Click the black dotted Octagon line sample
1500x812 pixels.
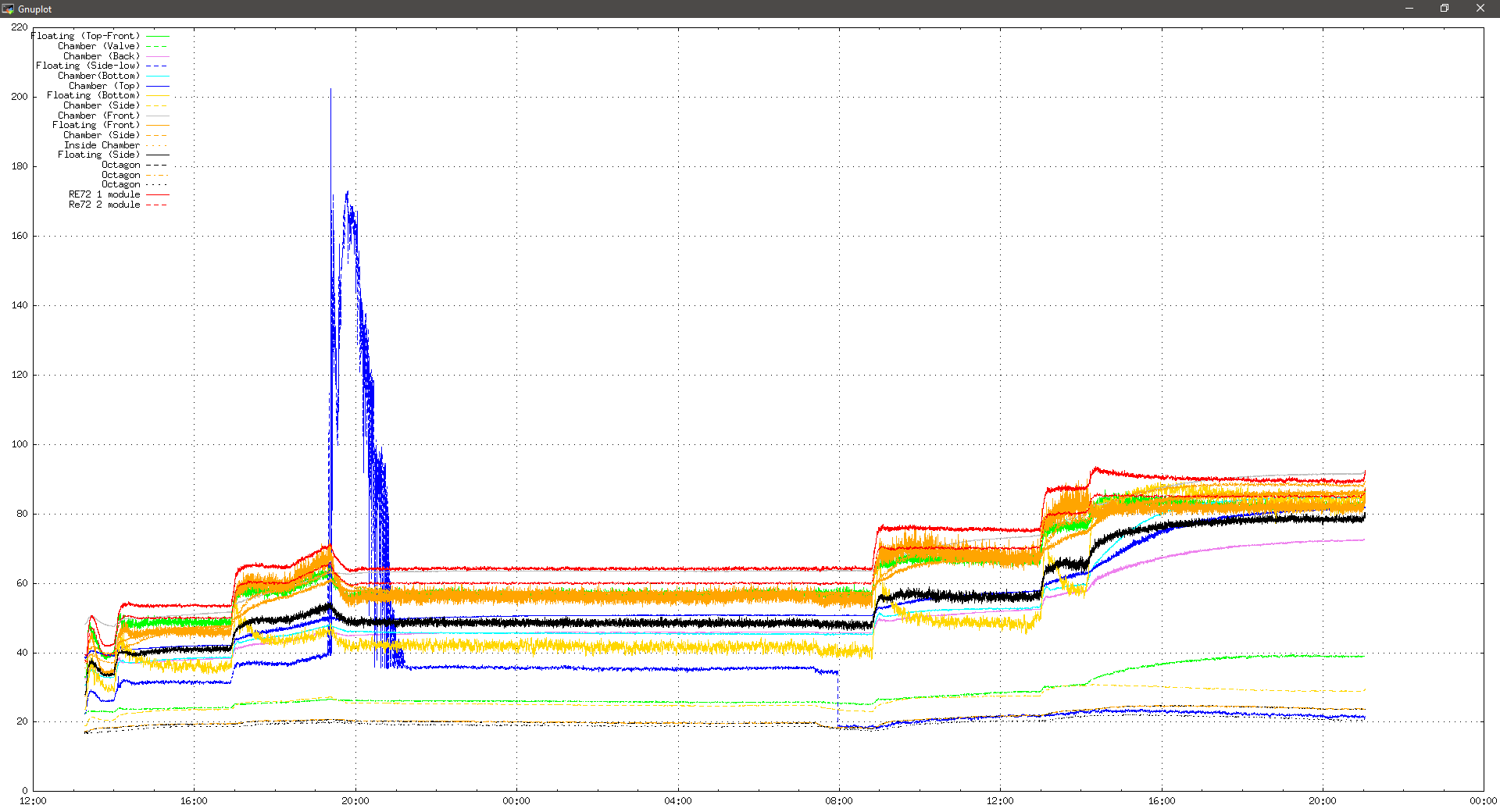(158, 185)
